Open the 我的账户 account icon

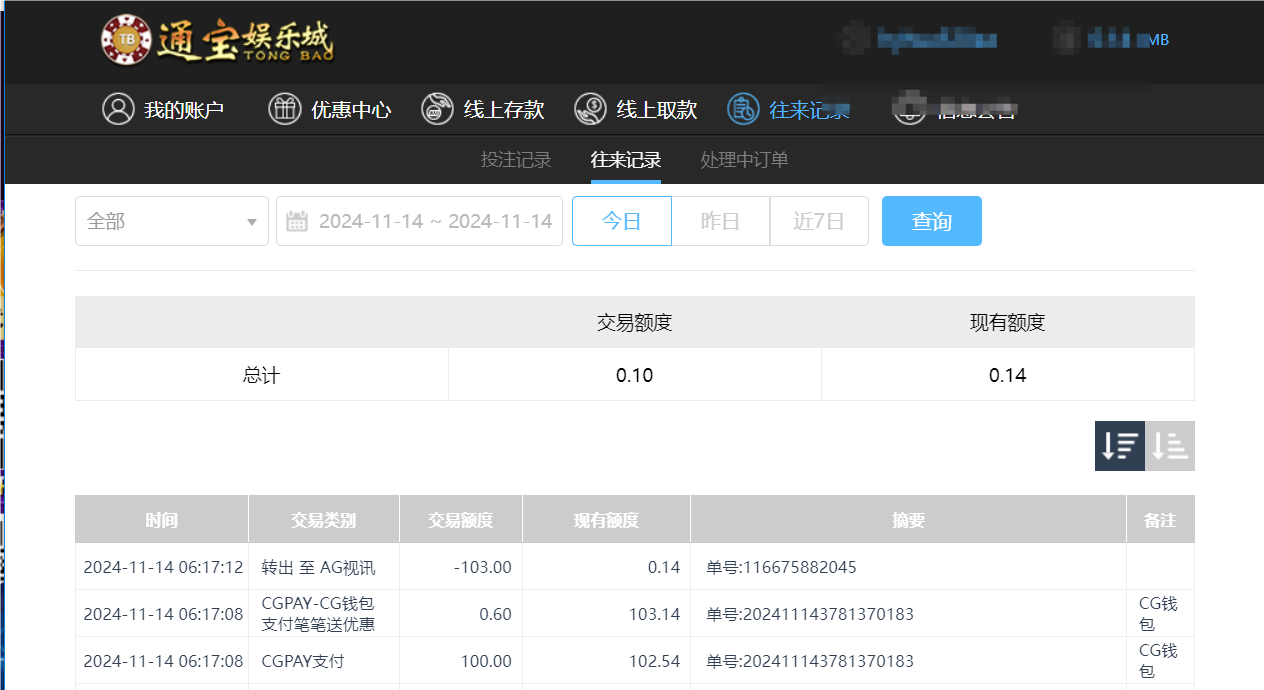117,109
